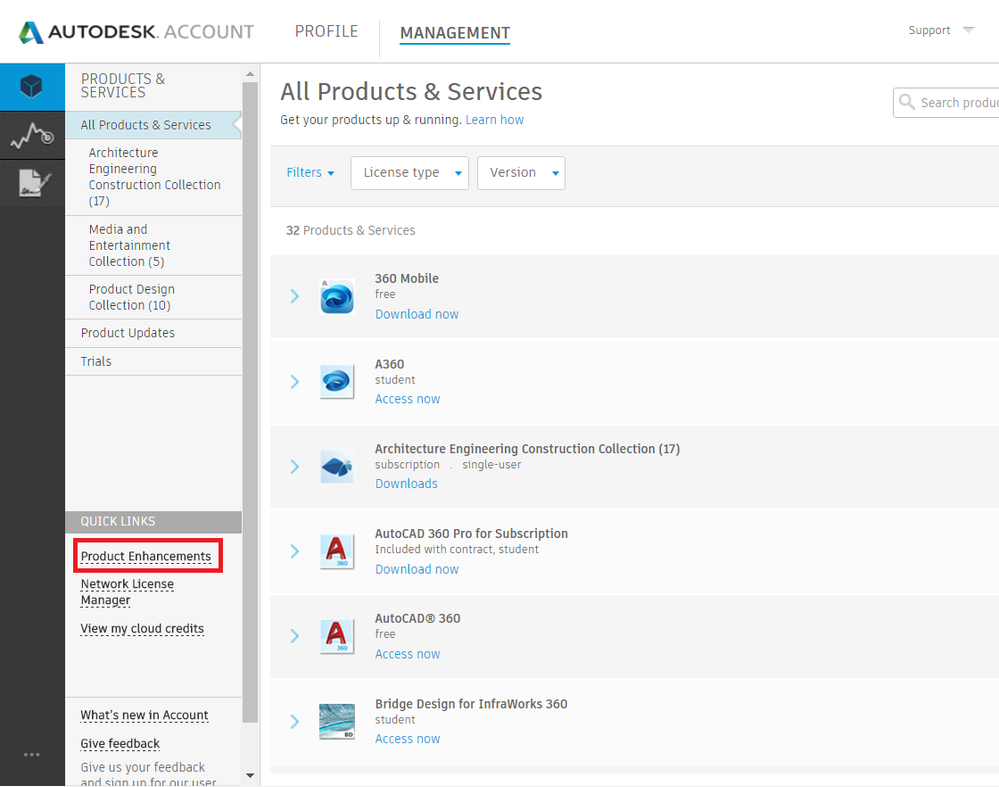Click the Bridge Design for InfraWorks thumbnail
The image size is (999, 787).
(337, 721)
